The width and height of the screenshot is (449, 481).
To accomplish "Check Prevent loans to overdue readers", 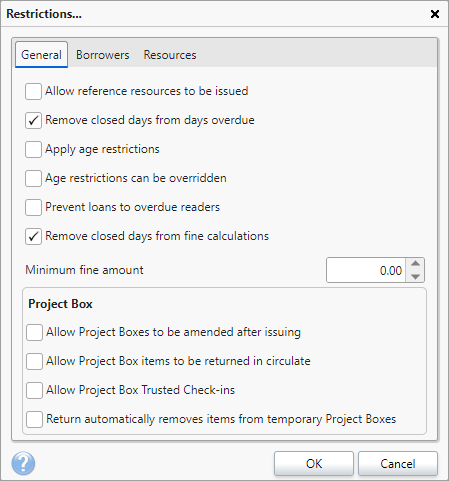I will pos(33,207).
